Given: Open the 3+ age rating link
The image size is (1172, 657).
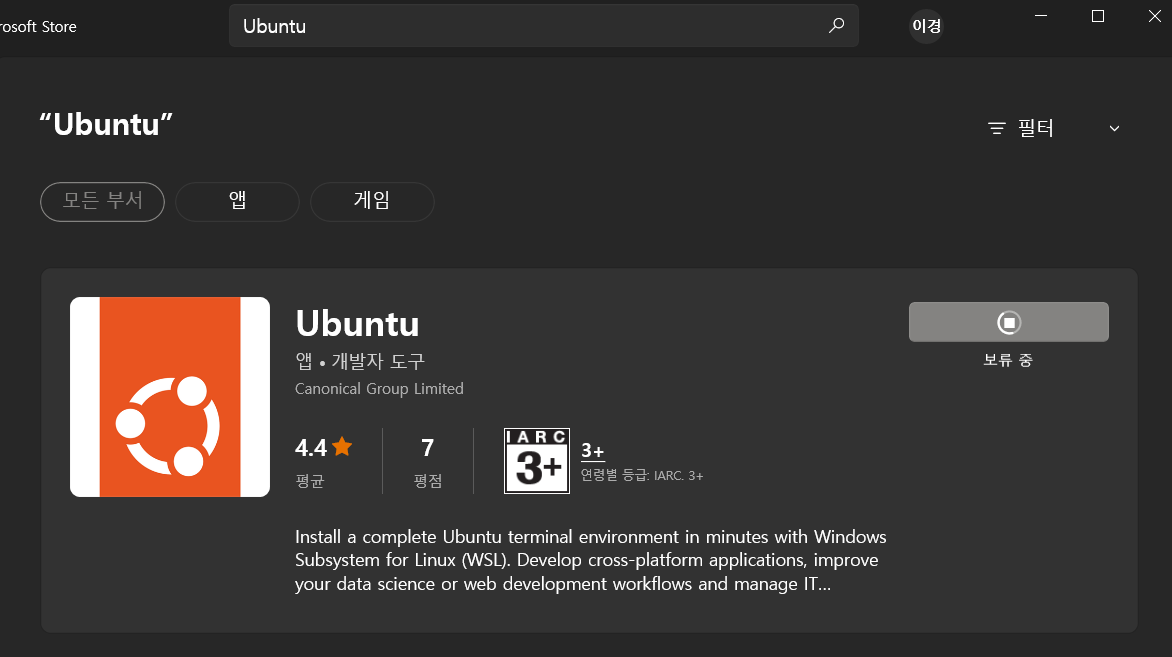Looking at the screenshot, I should 592,451.
